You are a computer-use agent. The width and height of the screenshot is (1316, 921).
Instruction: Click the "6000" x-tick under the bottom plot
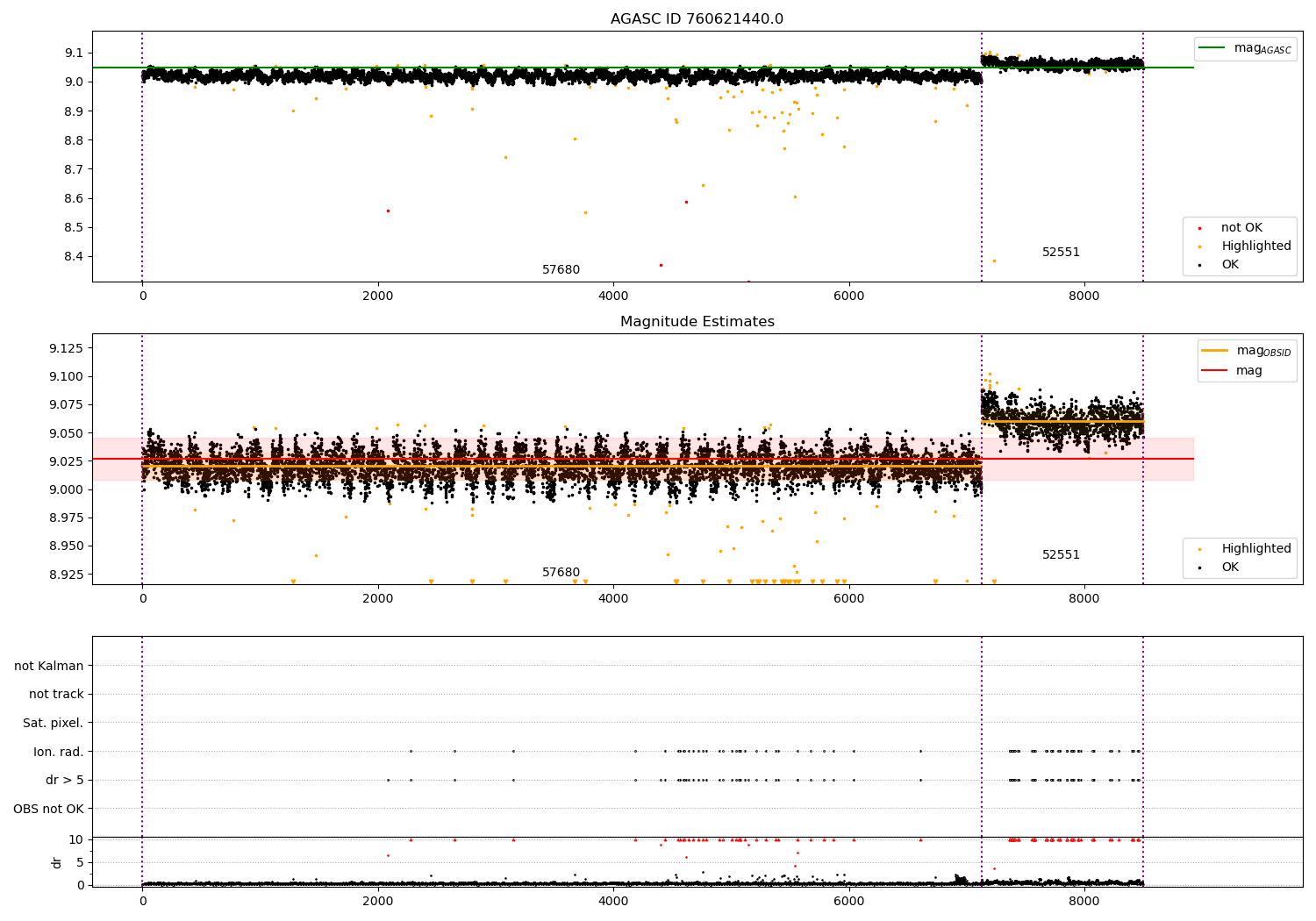coord(849,902)
